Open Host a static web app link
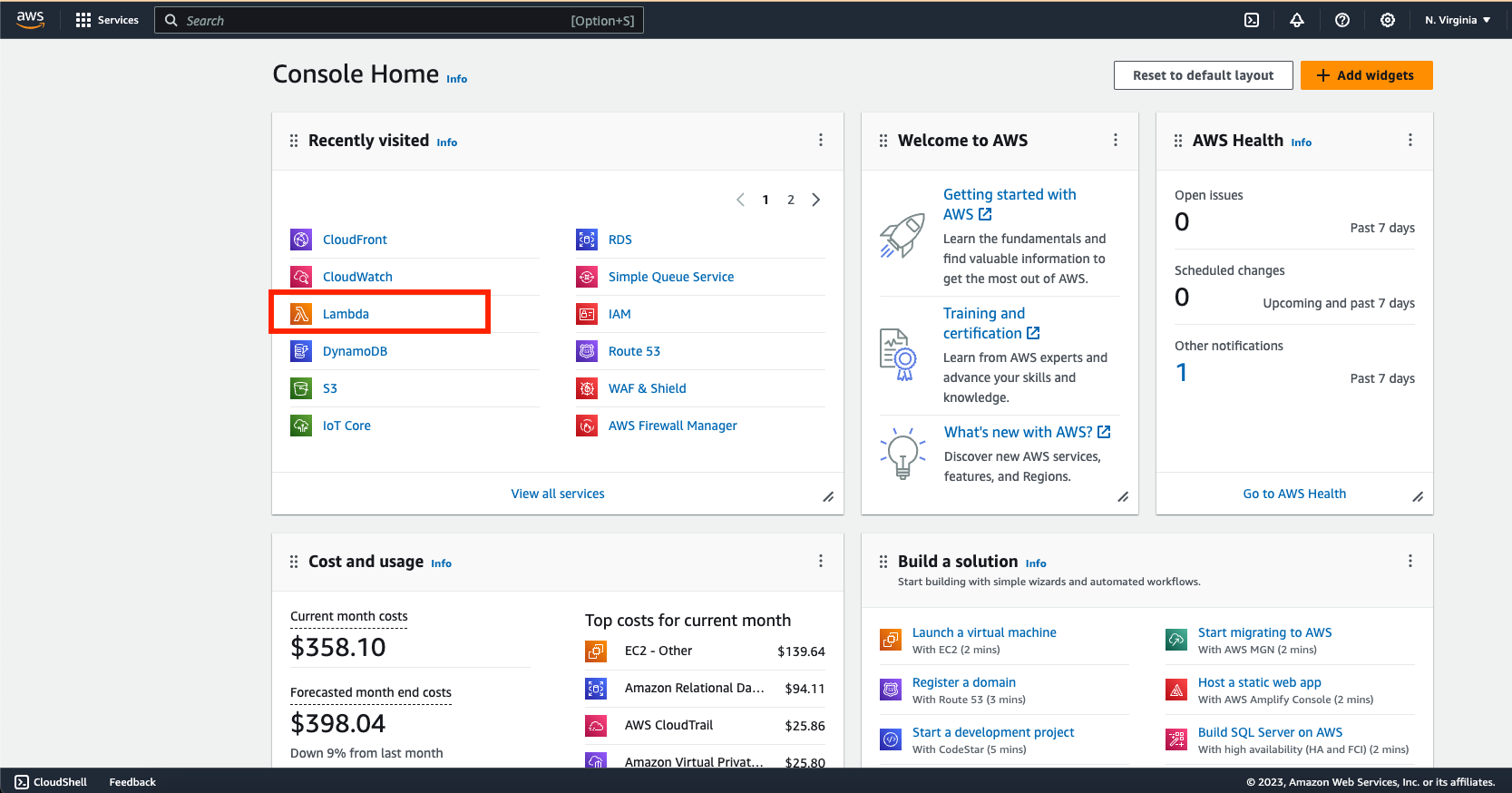 click(x=1260, y=682)
